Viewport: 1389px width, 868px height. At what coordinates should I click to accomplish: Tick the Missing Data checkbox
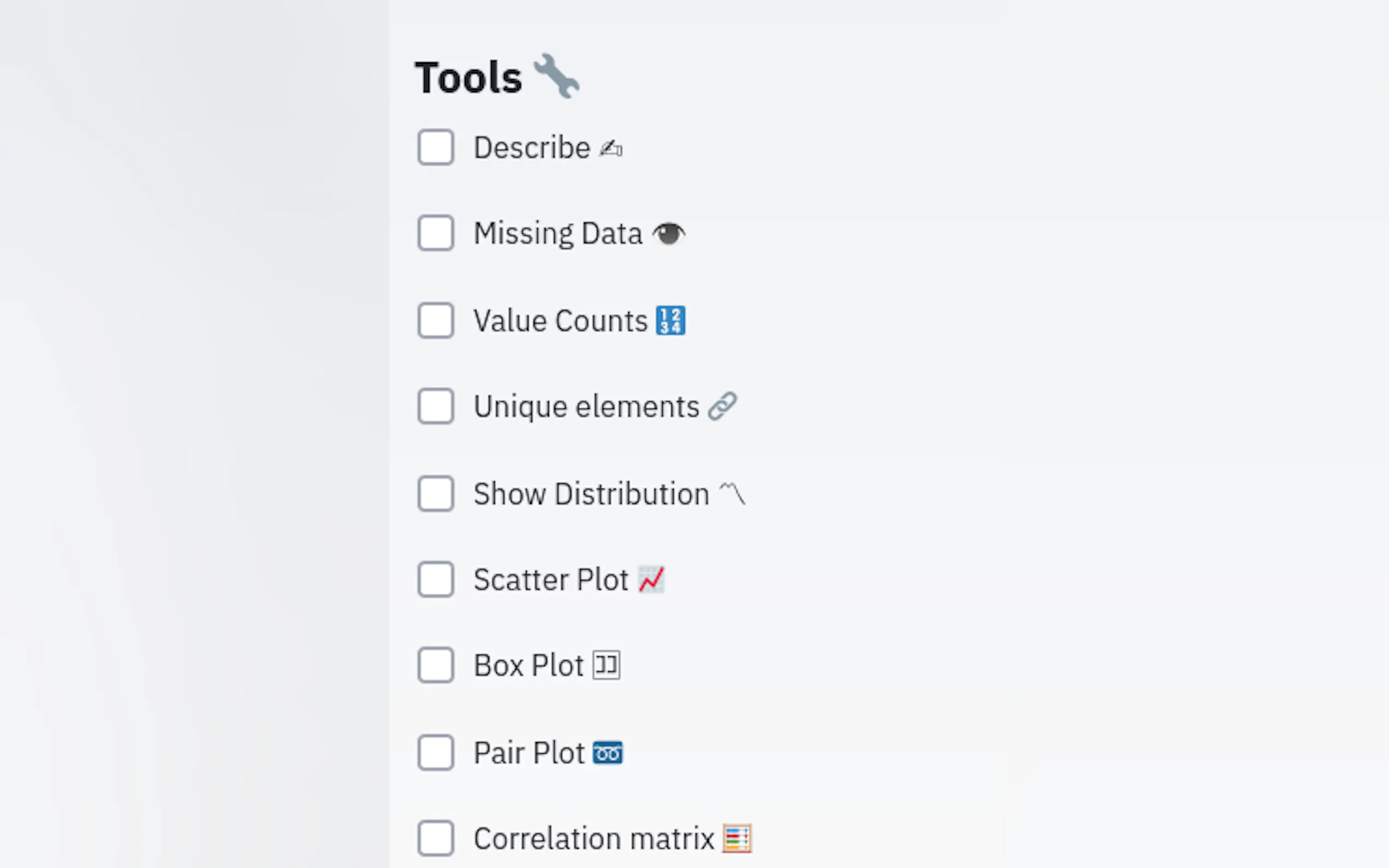click(436, 233)
